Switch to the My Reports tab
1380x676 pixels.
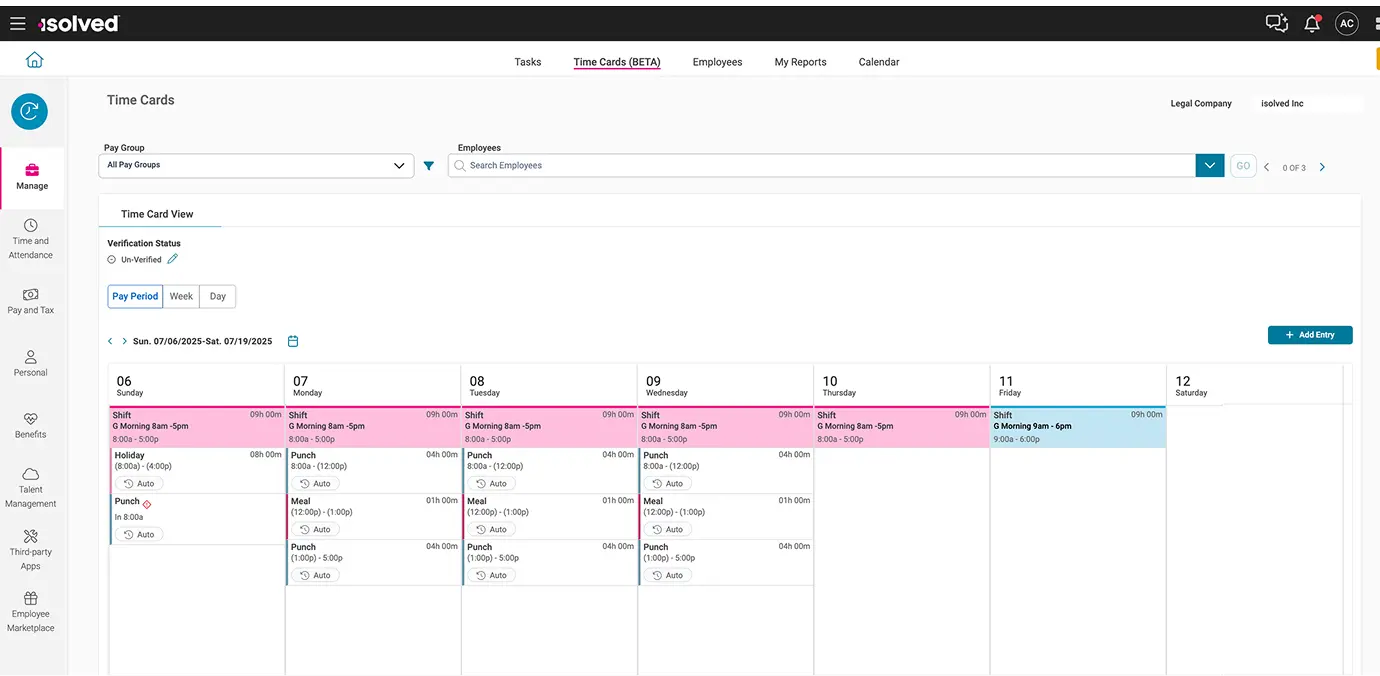[800, 61]
